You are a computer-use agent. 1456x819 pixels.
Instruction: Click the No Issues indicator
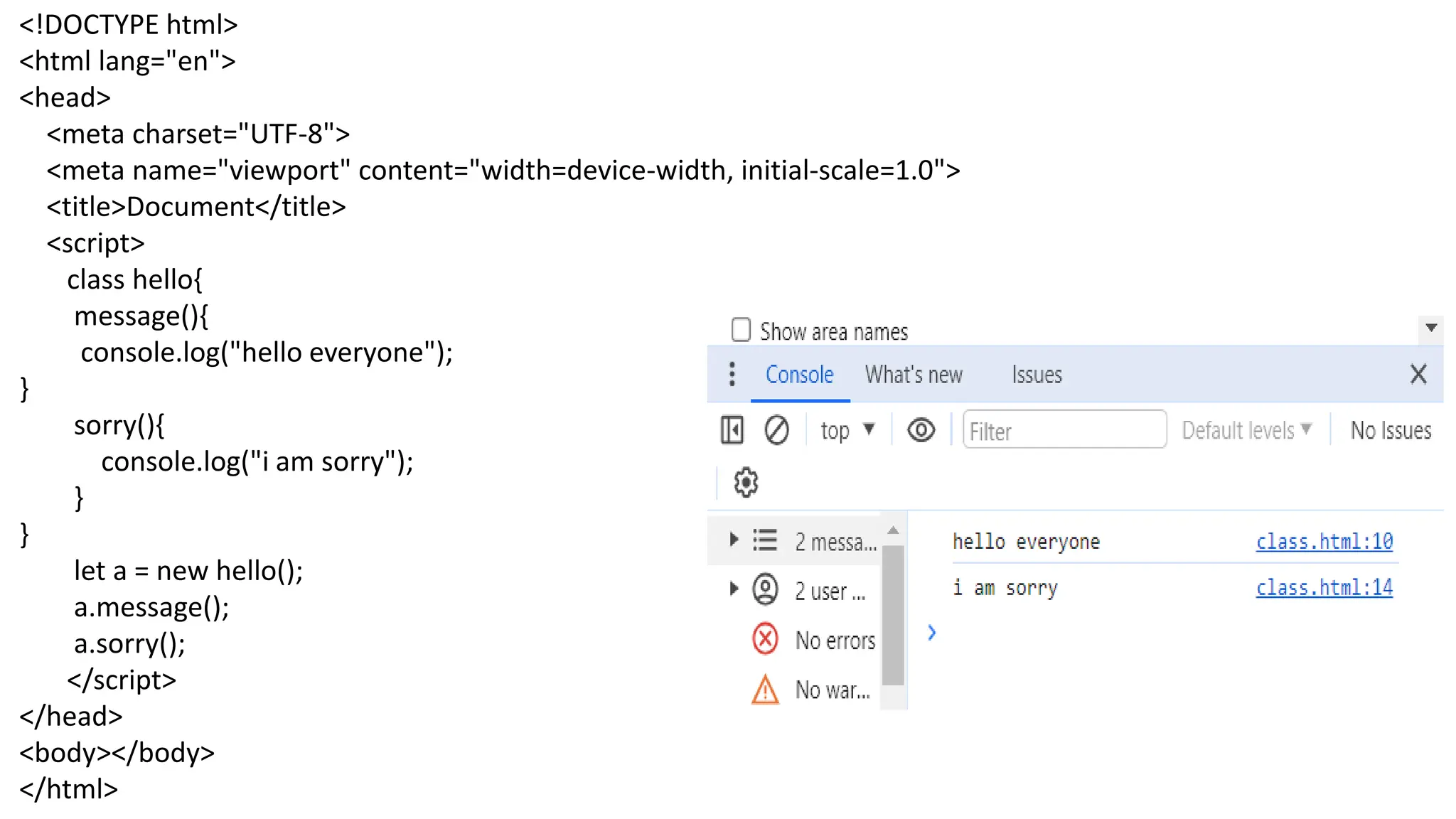point(1391,430)
